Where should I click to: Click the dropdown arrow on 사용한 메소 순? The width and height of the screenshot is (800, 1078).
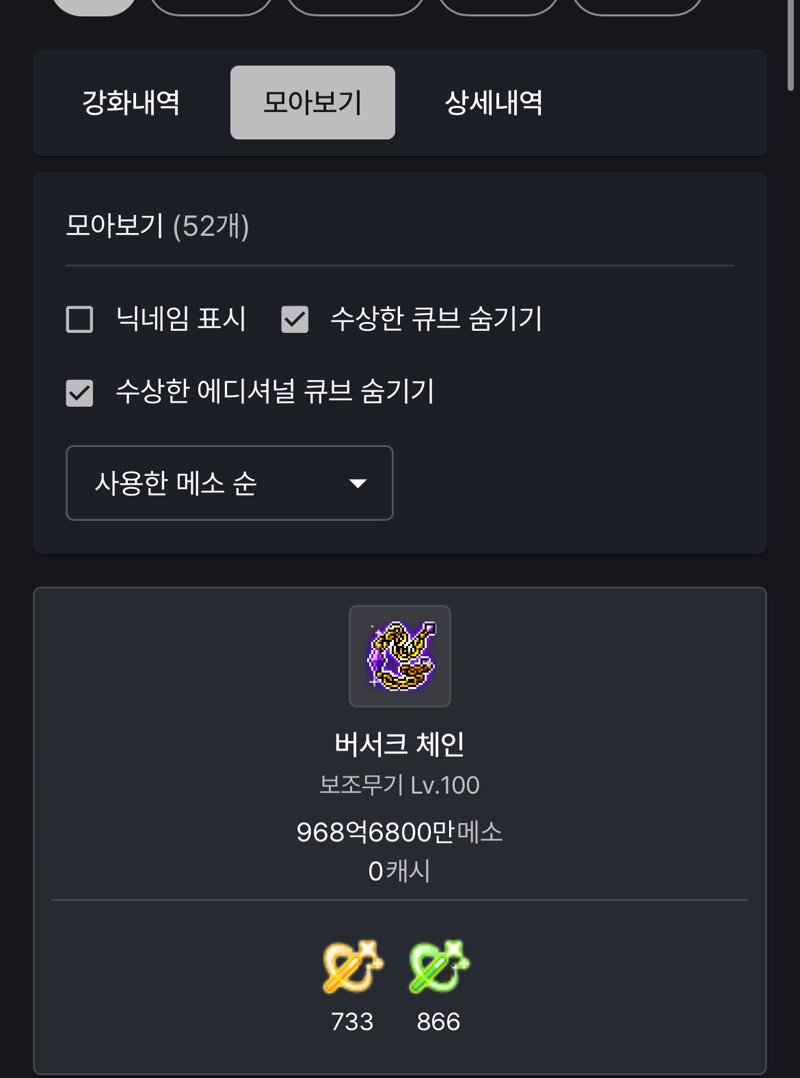click(x=357, y=483)
